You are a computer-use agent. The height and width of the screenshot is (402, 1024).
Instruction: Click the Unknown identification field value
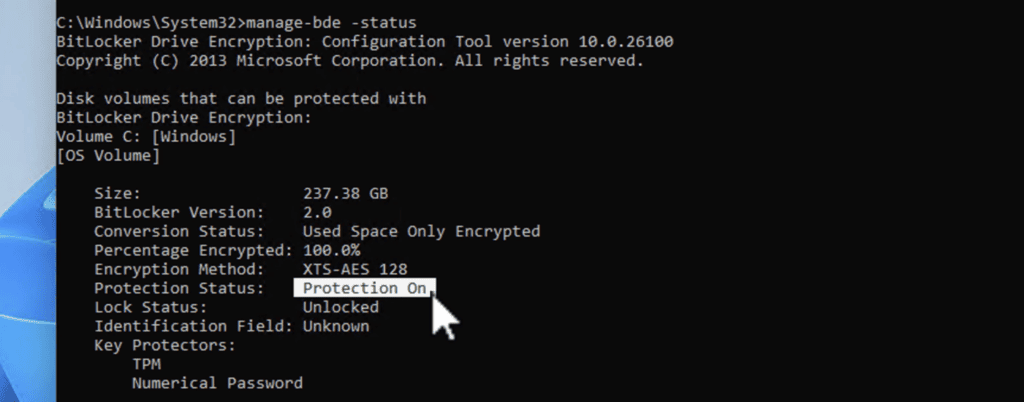(x=336, y=326)
